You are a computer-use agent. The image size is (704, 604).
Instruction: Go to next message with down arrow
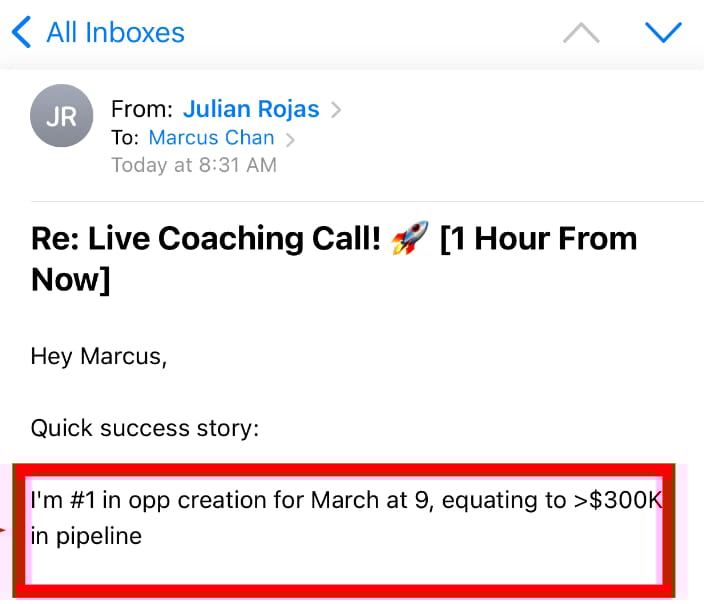click(663, 33)
